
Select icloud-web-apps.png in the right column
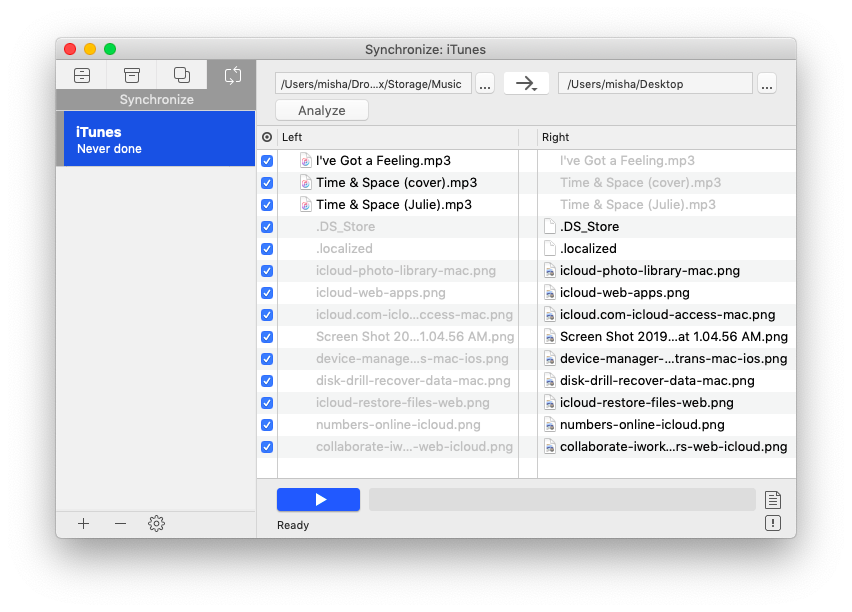coord(625,293)
